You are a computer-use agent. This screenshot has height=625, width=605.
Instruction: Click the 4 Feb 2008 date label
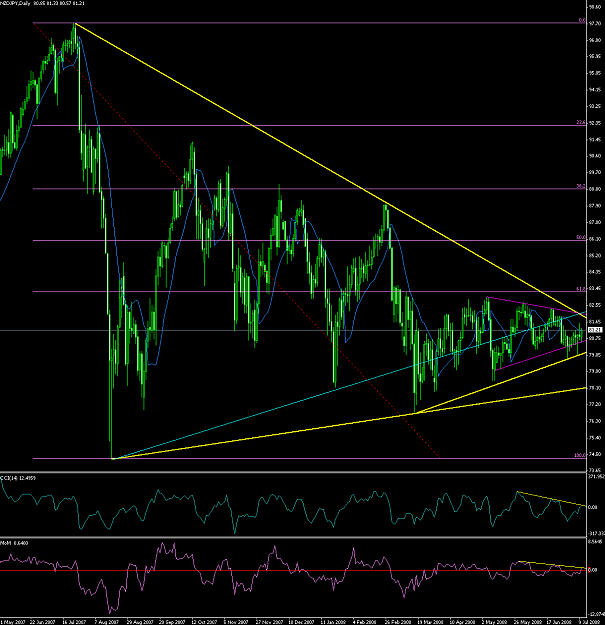365,622
